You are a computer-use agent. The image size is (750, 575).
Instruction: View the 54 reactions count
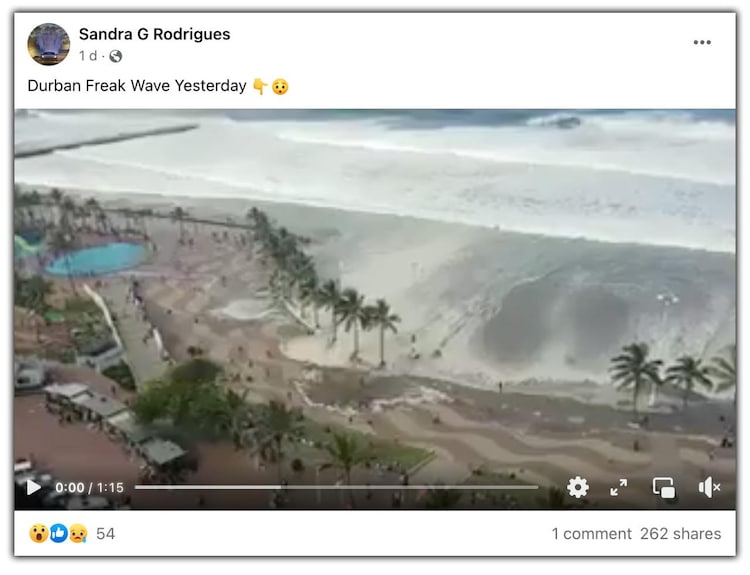click(x=105, y=533)
